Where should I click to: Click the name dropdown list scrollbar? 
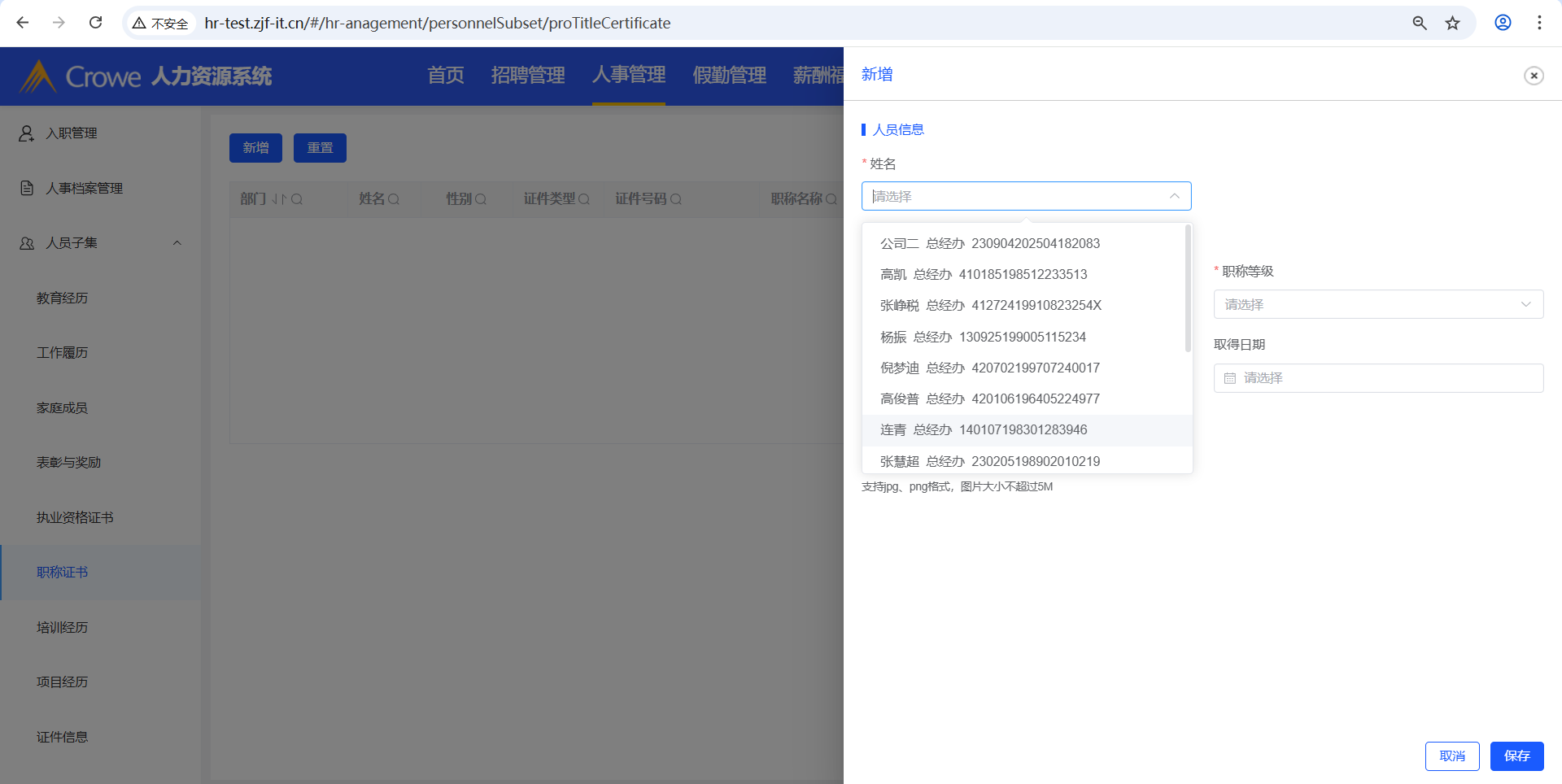[1188, 290]
